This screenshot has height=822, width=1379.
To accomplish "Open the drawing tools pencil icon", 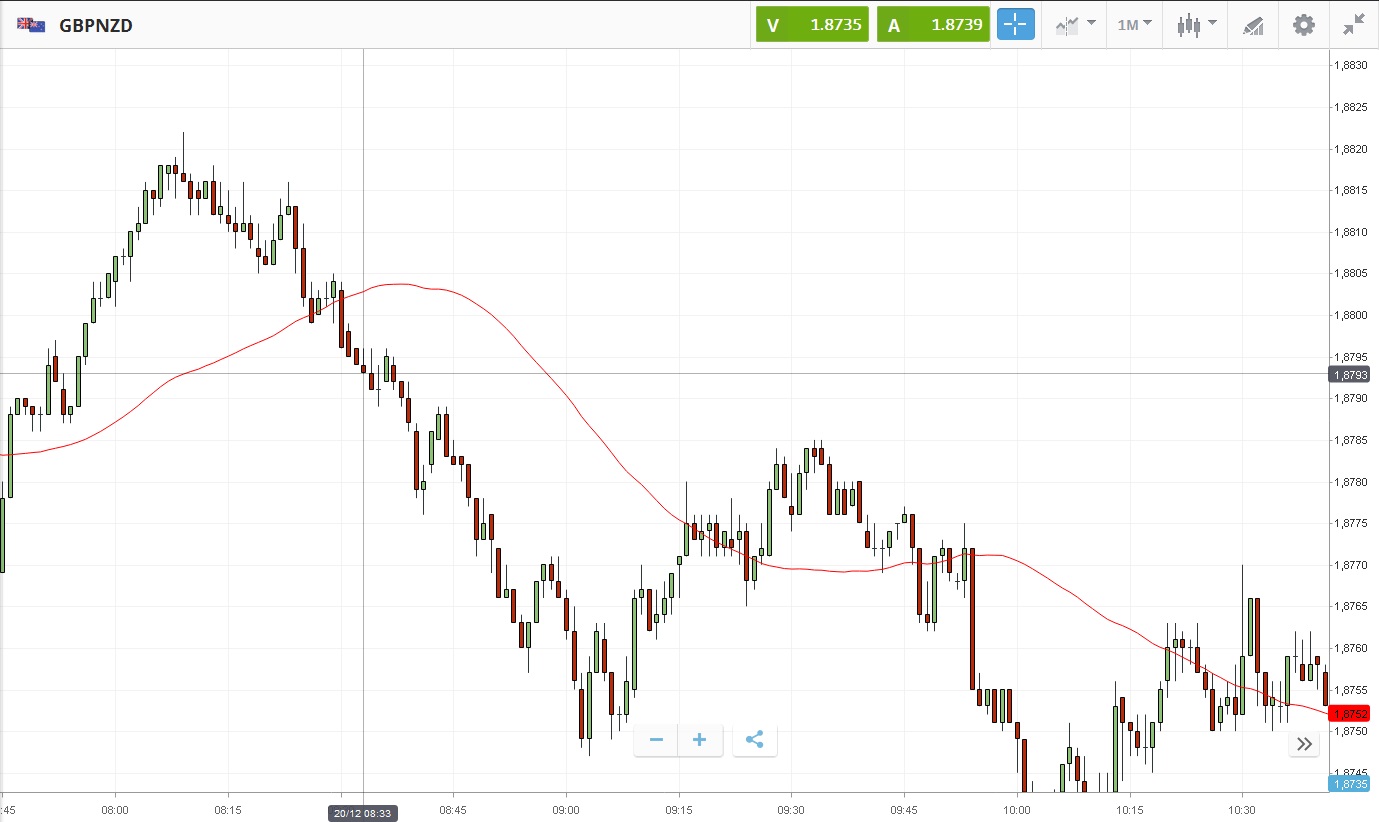I will 1254,25.
